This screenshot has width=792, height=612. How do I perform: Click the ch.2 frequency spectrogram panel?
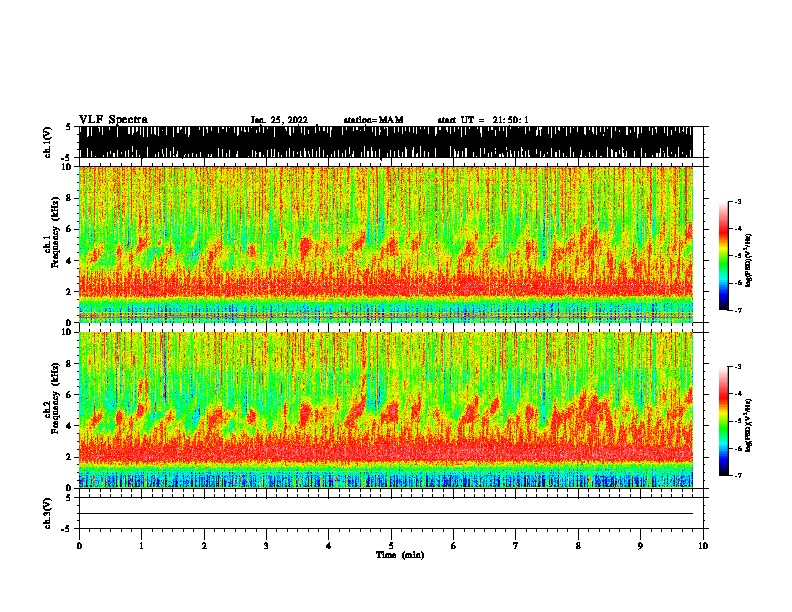click(x=386, y=410)
